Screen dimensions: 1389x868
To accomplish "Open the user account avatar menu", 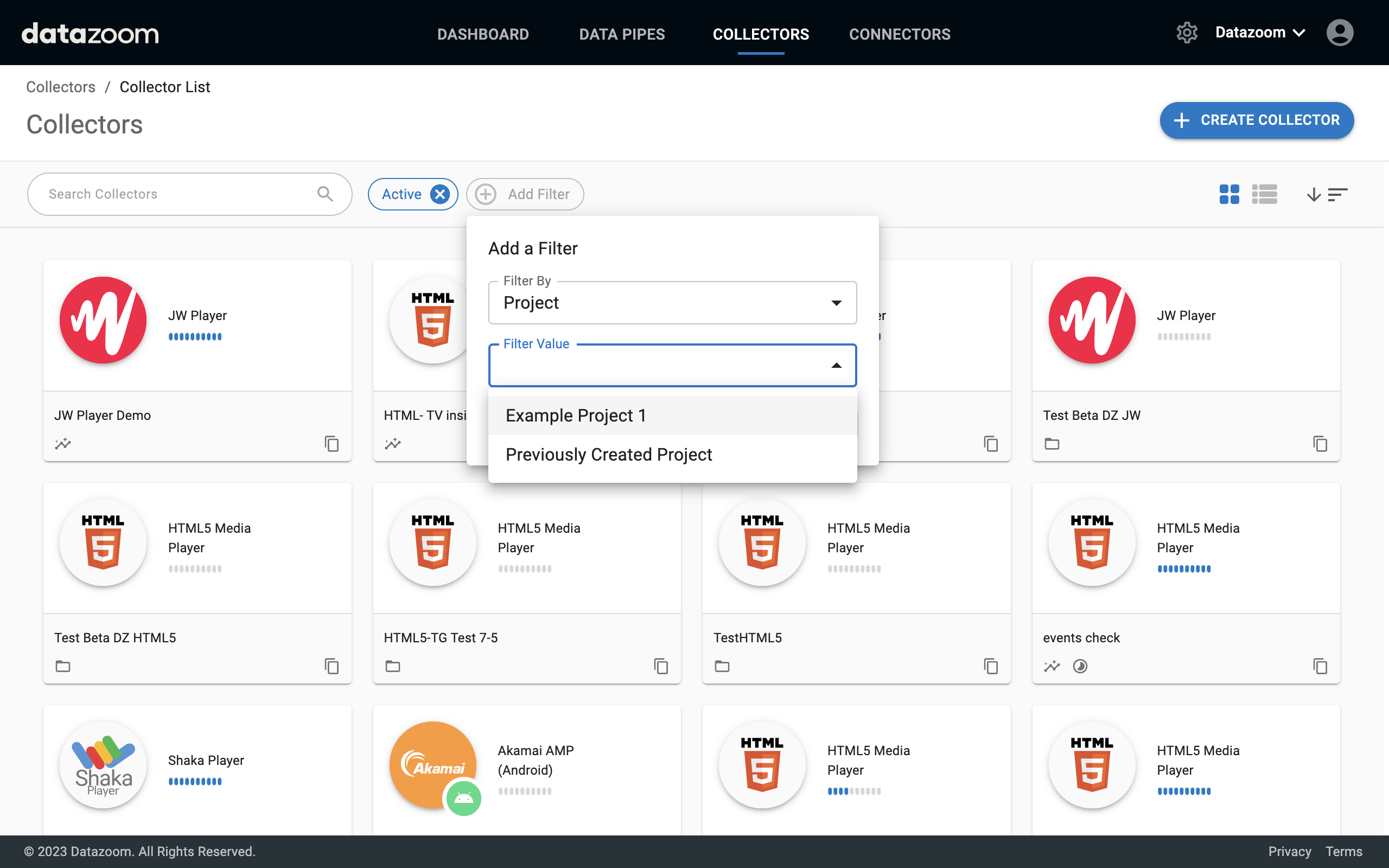I will coord(1340,33).
